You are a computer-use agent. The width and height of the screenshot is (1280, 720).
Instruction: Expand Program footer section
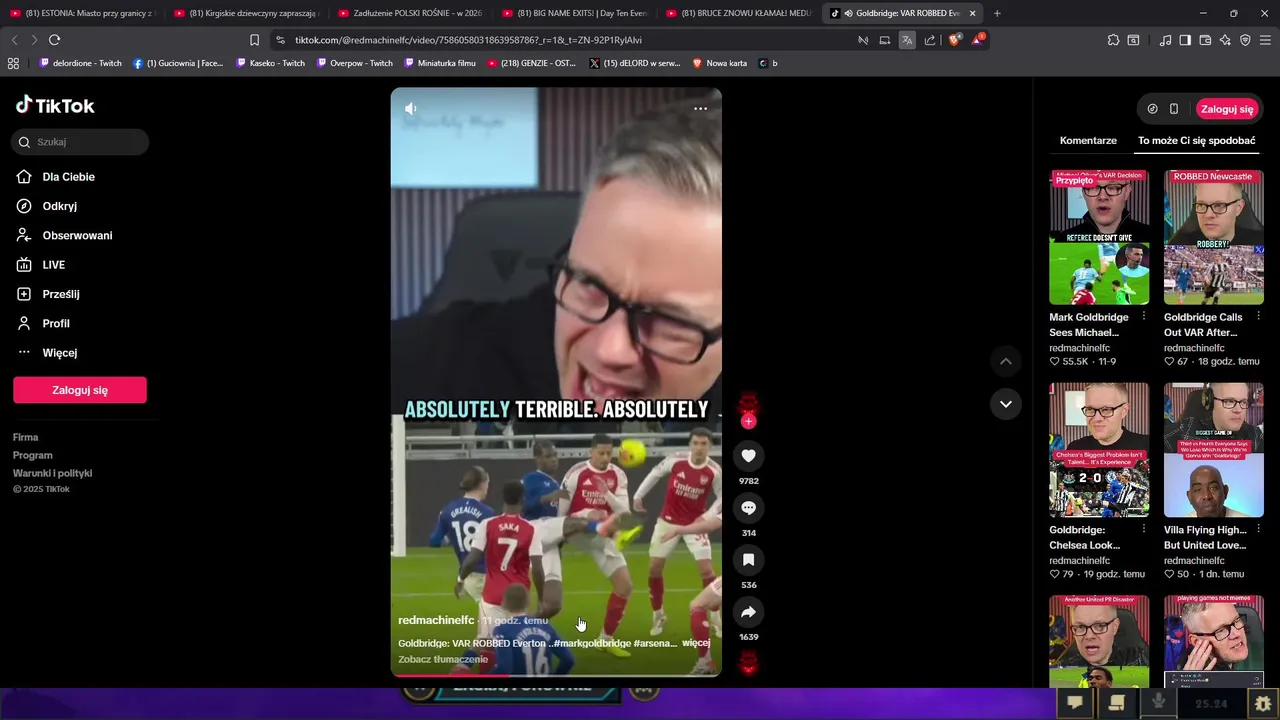pos(32,455)
